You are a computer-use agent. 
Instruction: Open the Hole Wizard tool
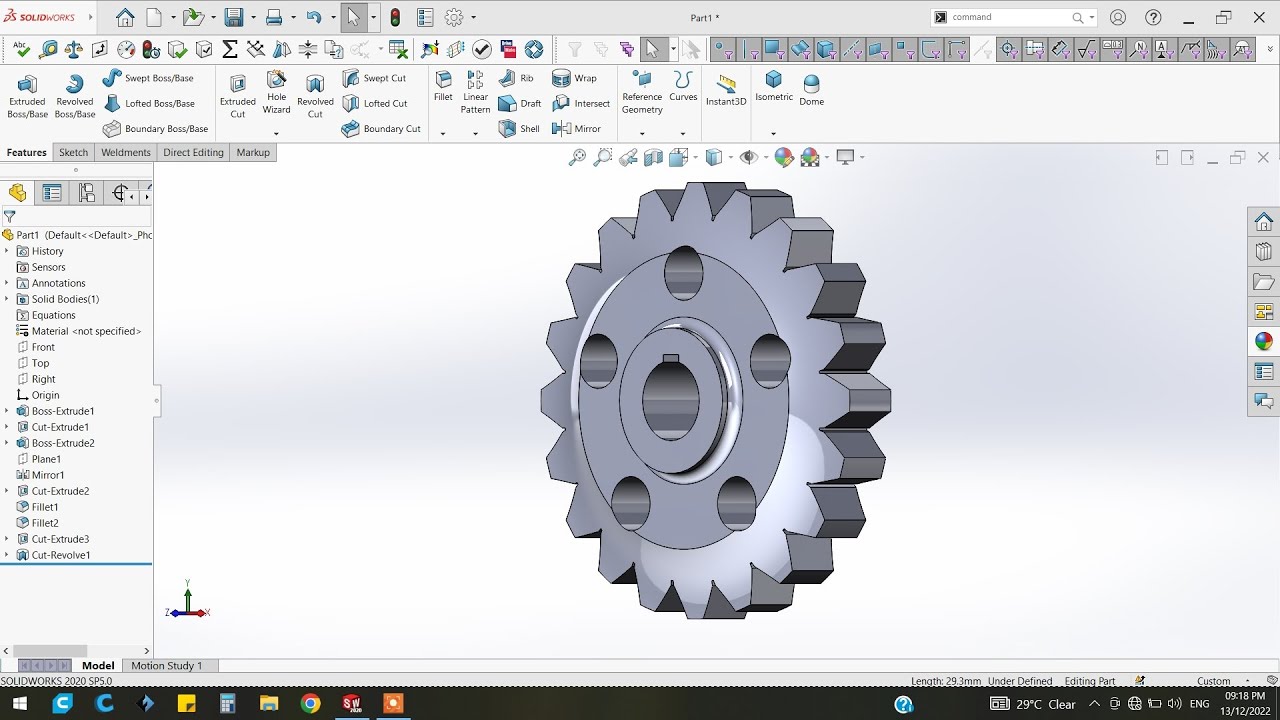(276, 93)
